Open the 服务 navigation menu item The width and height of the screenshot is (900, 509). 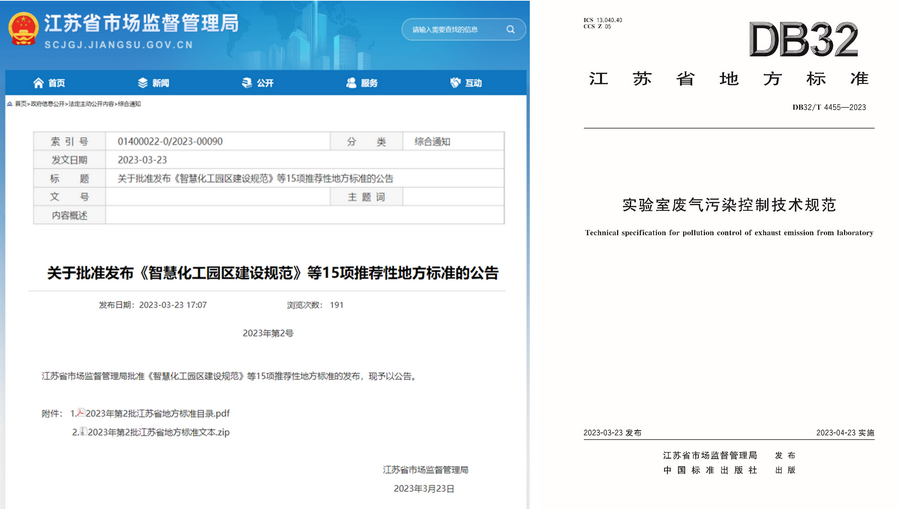coord(369,83)
